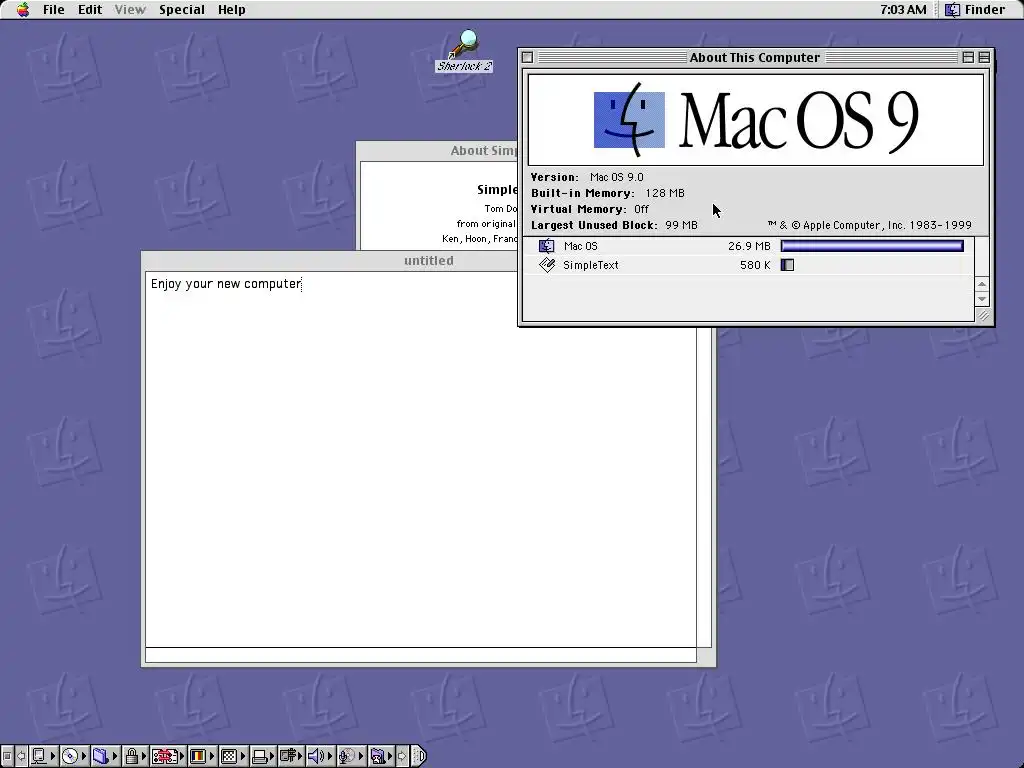Viewport: 1024px width, 768px height.
Task: Click the File Sharing folder strip icon
Action: 101,756
